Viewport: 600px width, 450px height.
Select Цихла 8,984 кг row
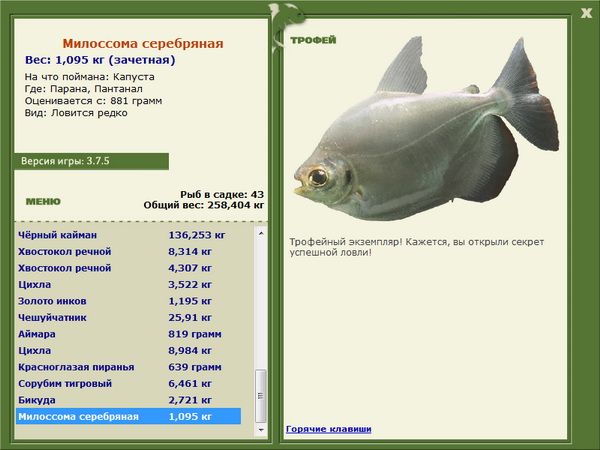coord(129,351)
